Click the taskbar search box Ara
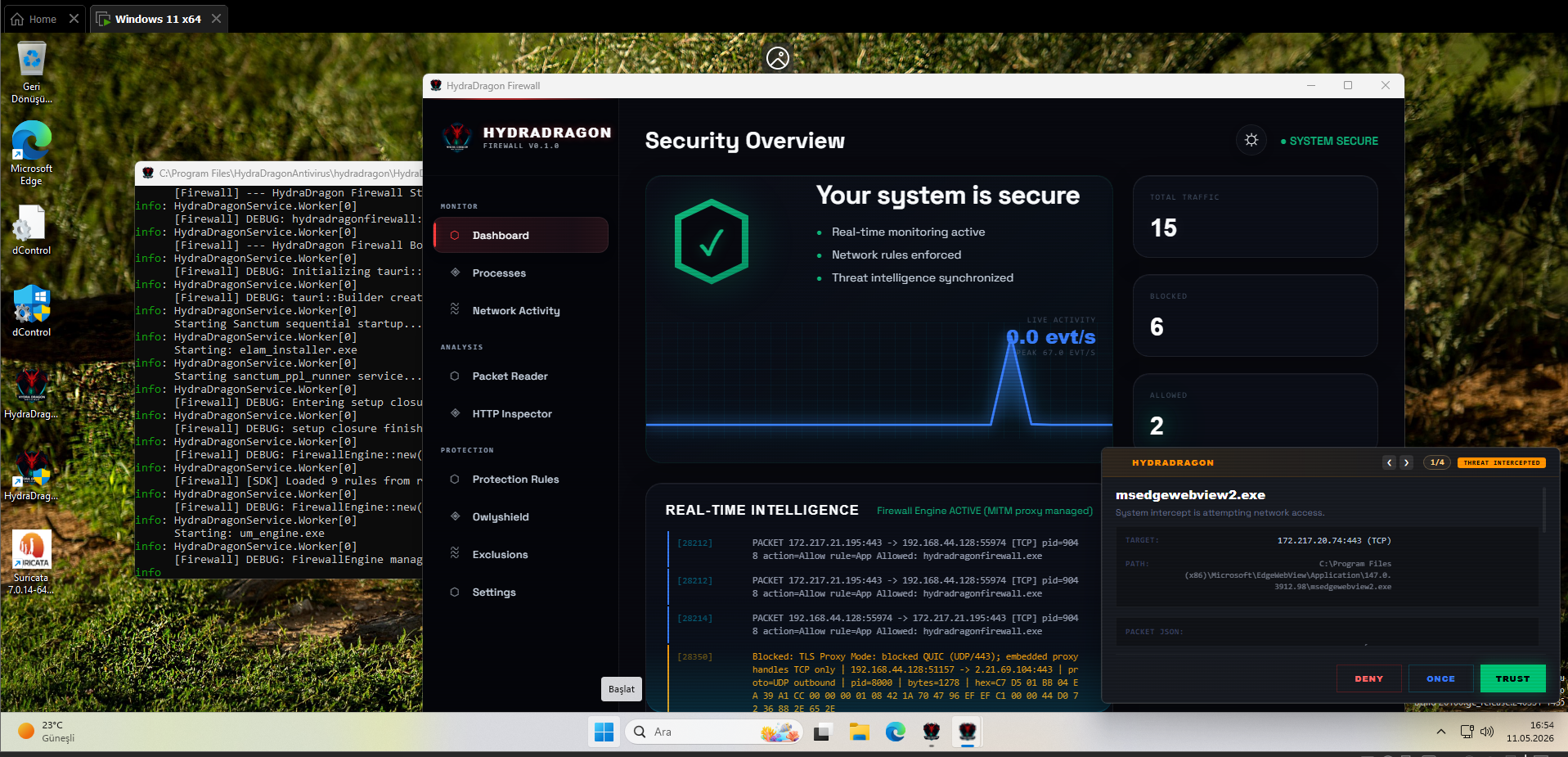Image resolution: width=1568 pixels, height=757 pixels. 714,732
